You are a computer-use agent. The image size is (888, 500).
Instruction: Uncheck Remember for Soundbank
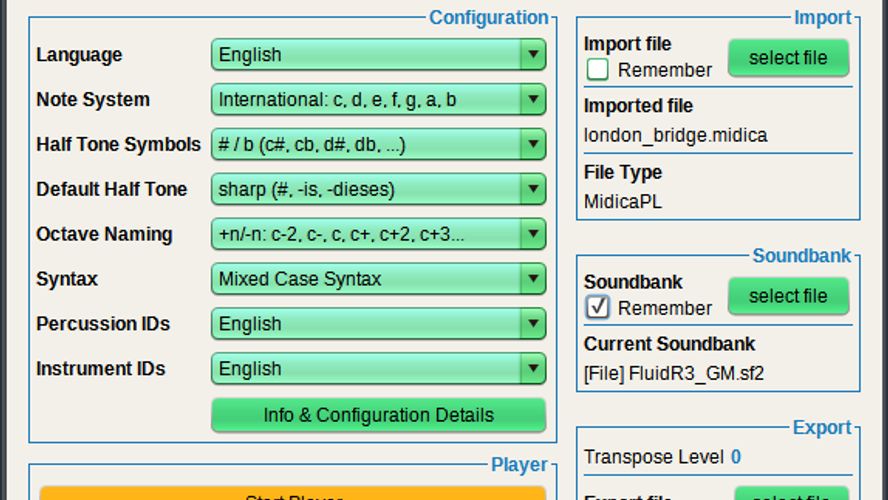598,308
